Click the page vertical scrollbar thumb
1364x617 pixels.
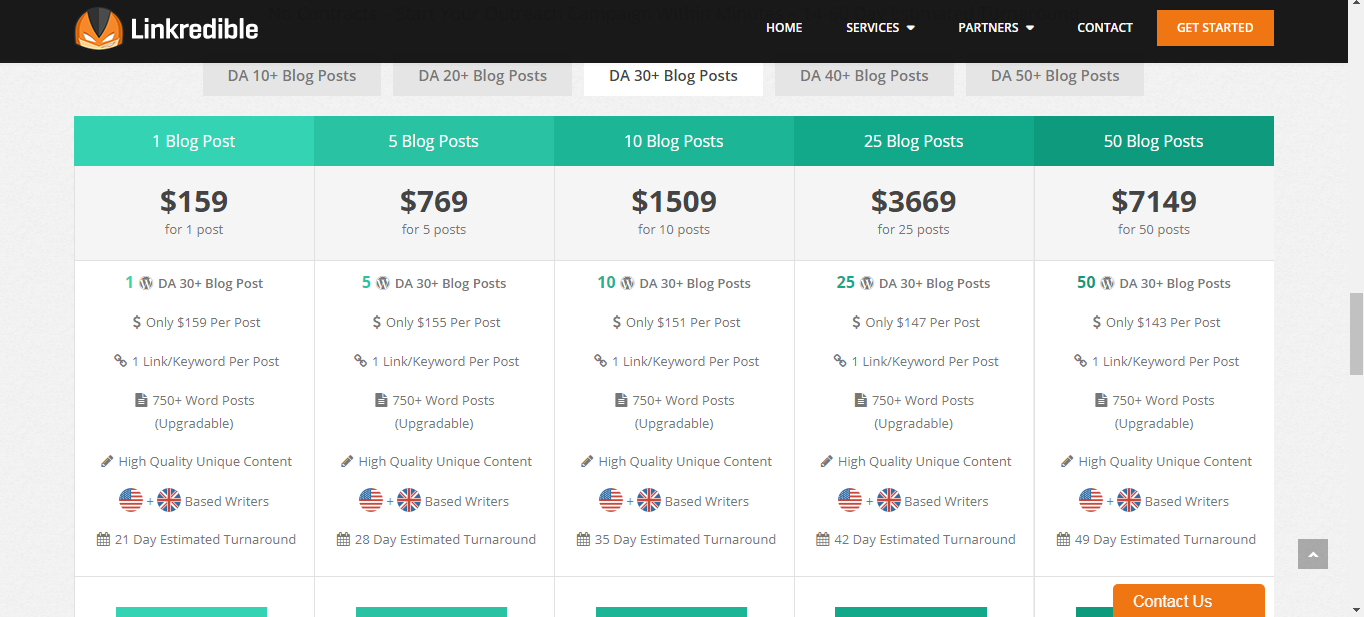point(1356,334)
